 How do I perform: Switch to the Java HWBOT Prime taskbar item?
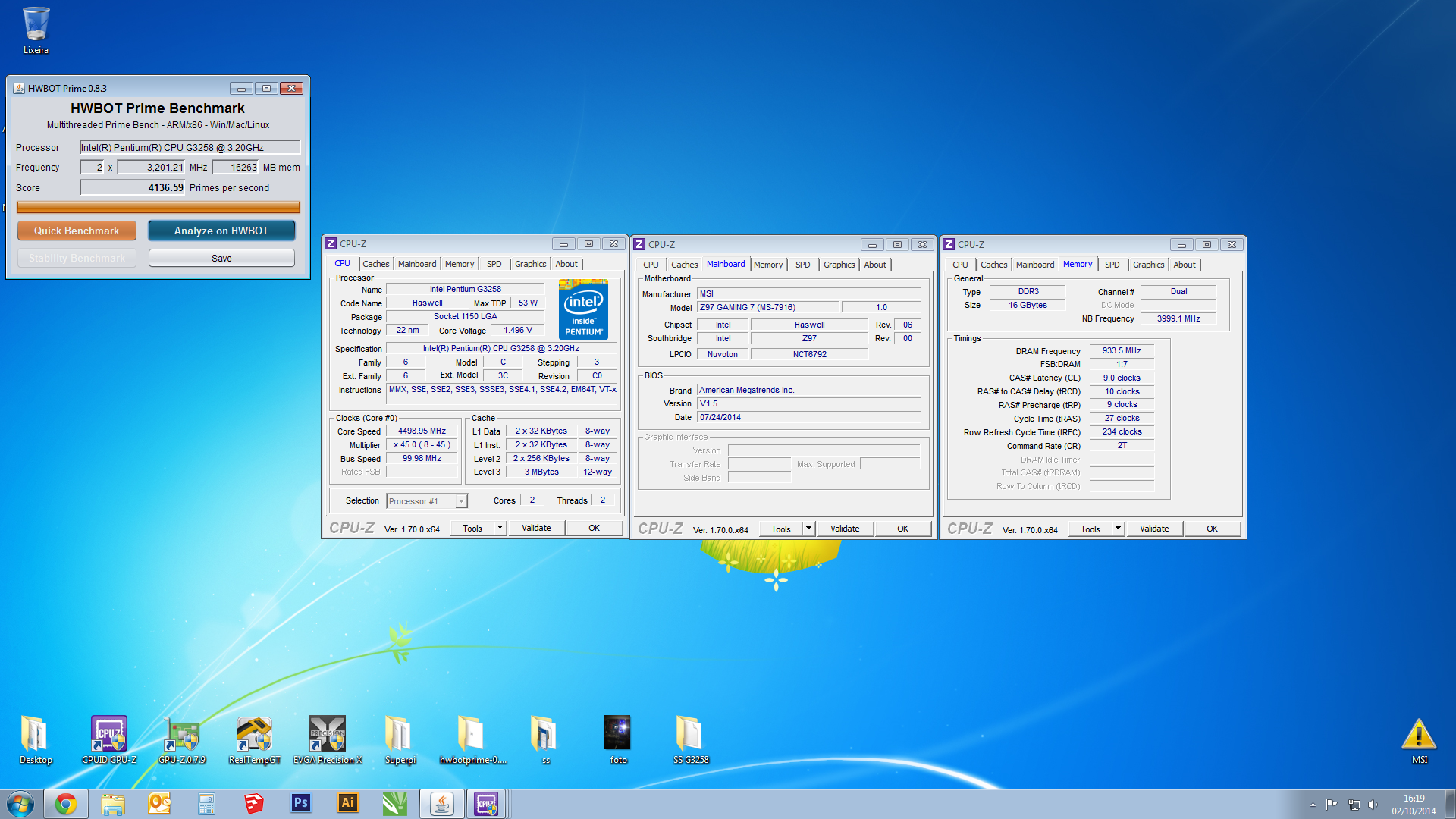(442, 804)
